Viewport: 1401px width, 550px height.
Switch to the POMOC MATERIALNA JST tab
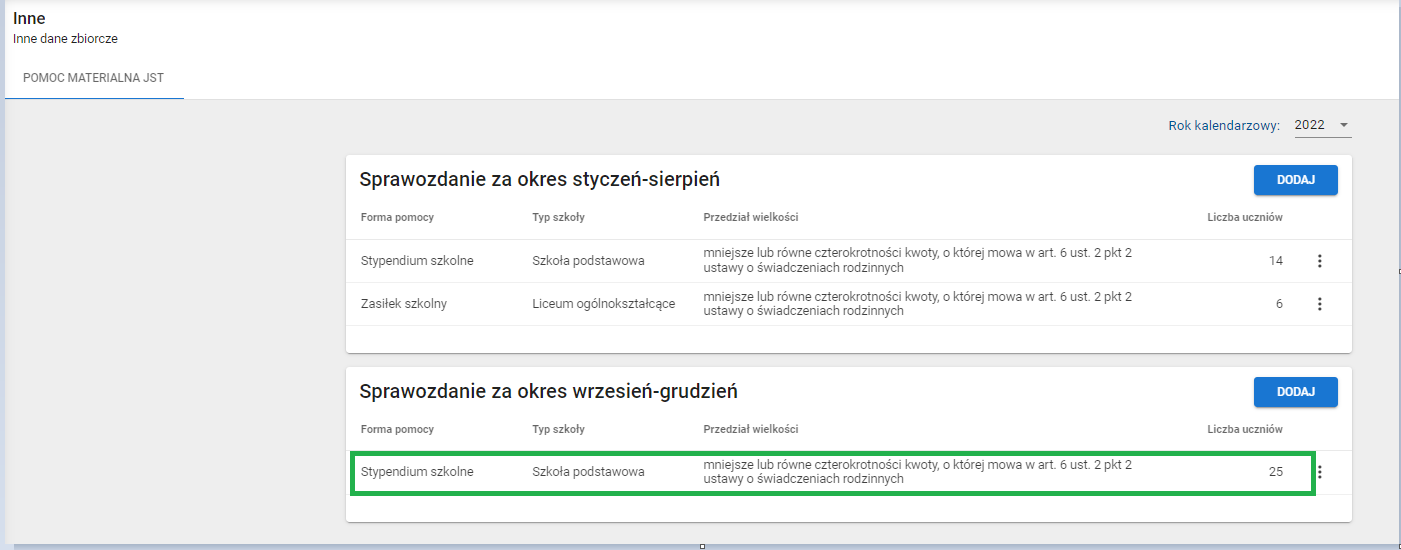click(94, 77)
